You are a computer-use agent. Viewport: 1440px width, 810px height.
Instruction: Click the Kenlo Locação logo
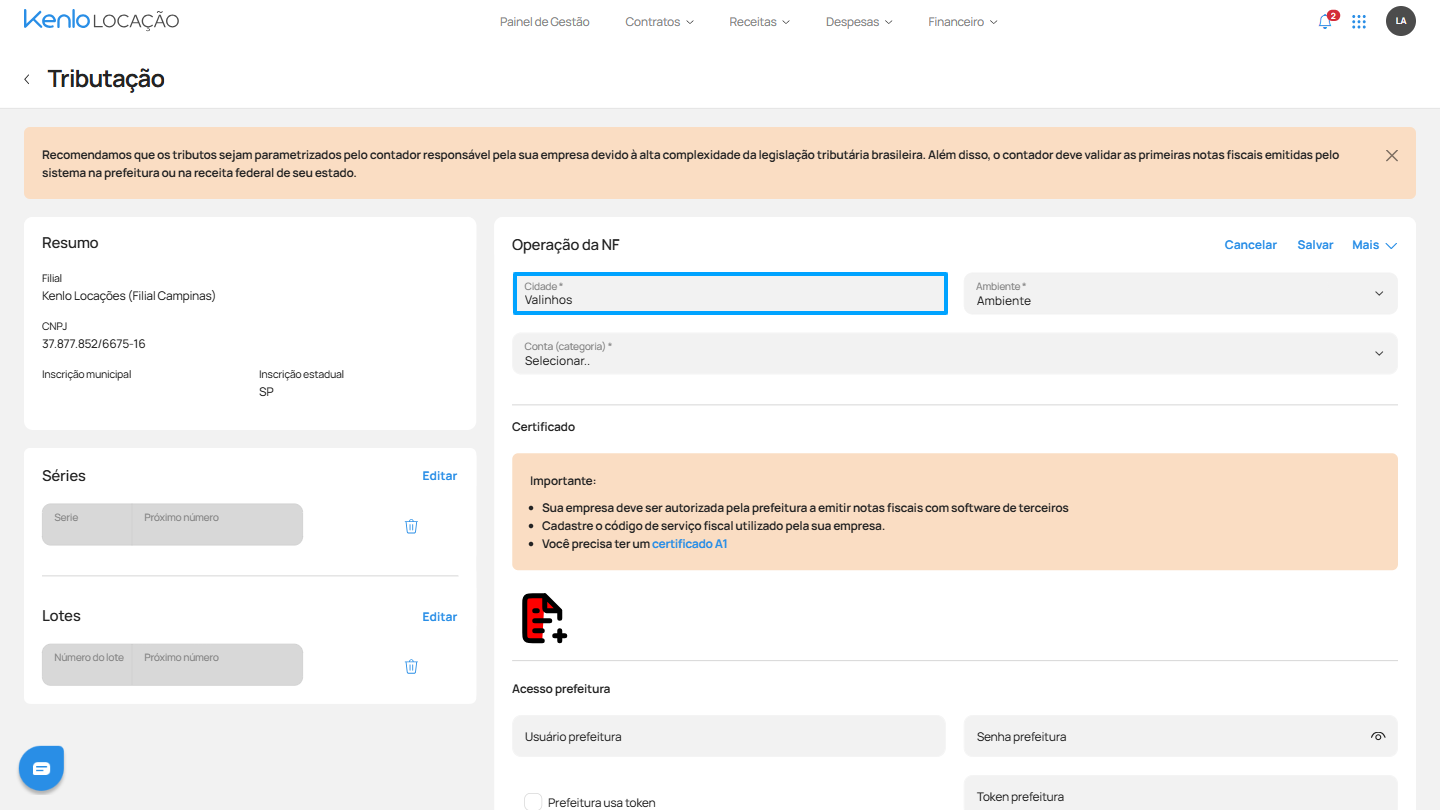(101, 20)
